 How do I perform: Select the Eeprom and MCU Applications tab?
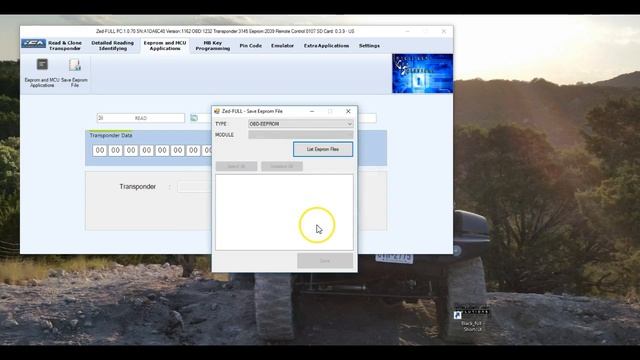pyautogui.click(x=165, y=45)
